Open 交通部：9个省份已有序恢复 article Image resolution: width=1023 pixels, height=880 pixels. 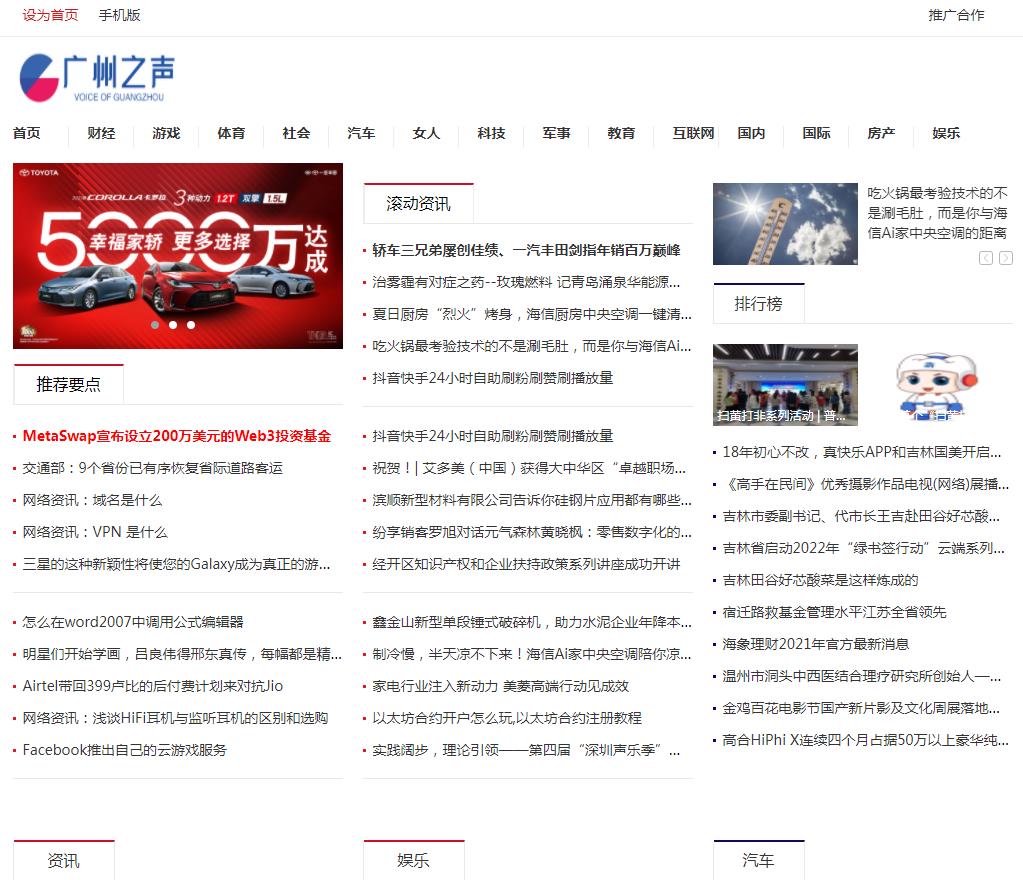(x=153, y=468)
